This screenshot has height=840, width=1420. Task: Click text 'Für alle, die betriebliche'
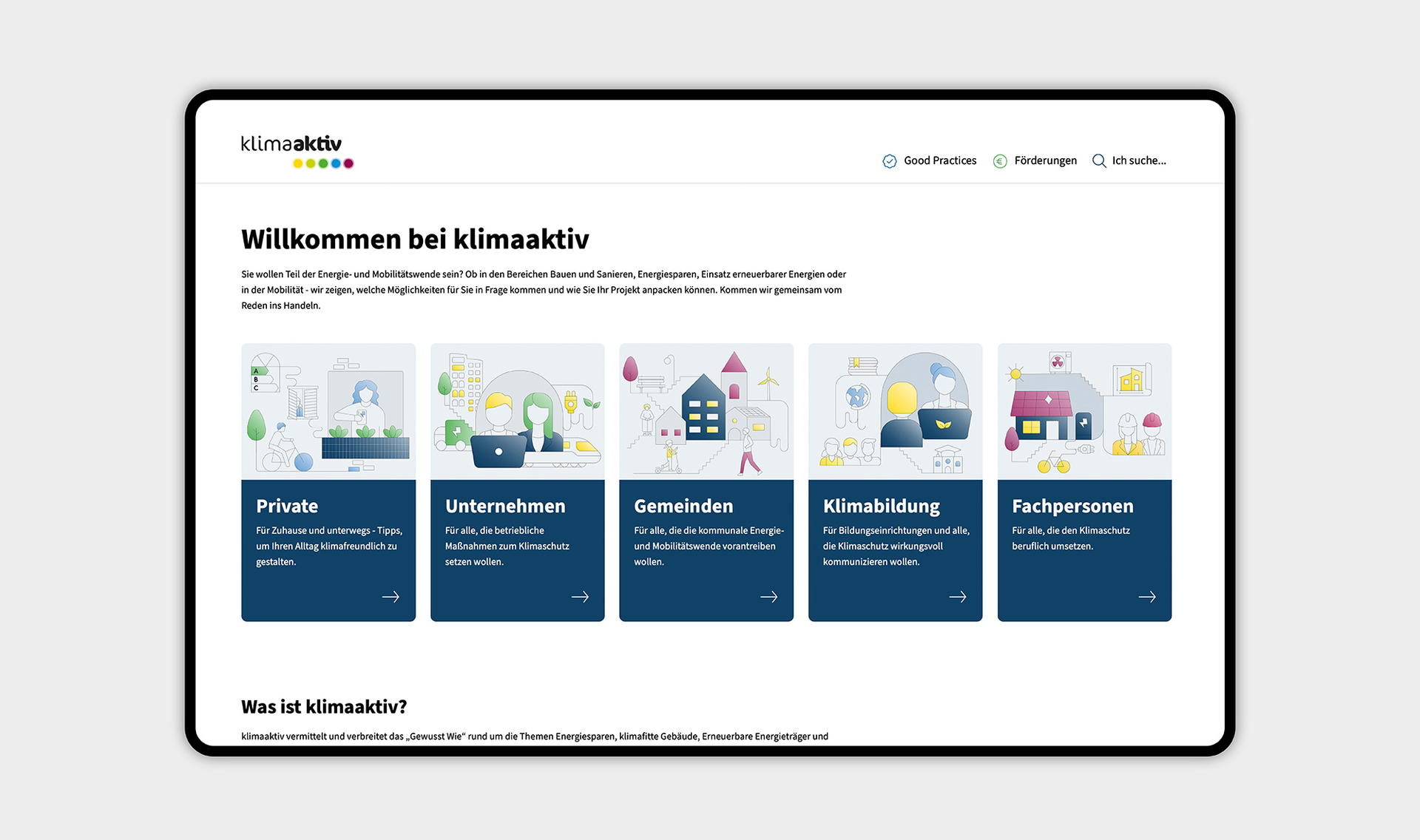point(494,530)
